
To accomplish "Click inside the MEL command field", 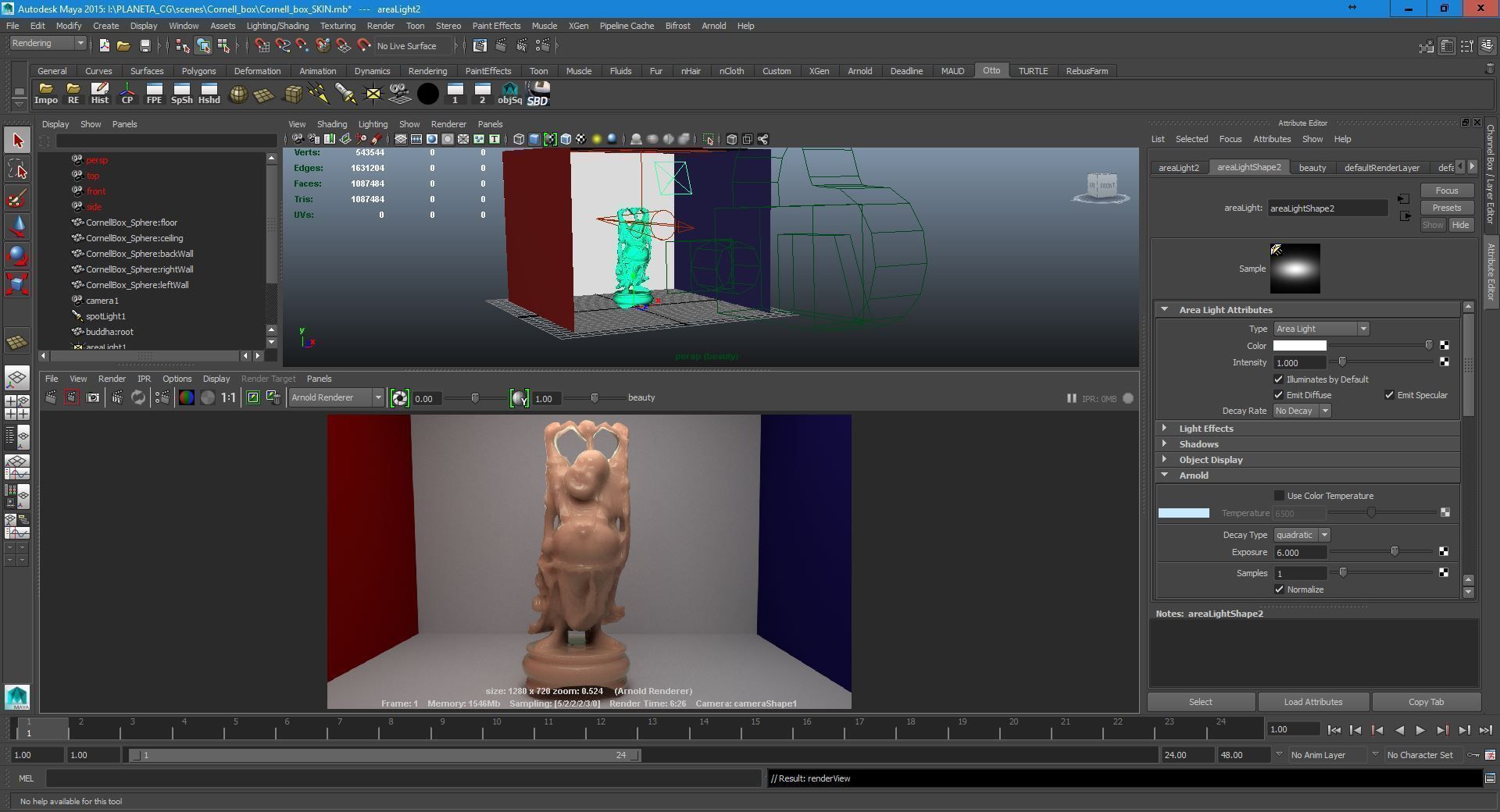I will (x=391, y=778).
